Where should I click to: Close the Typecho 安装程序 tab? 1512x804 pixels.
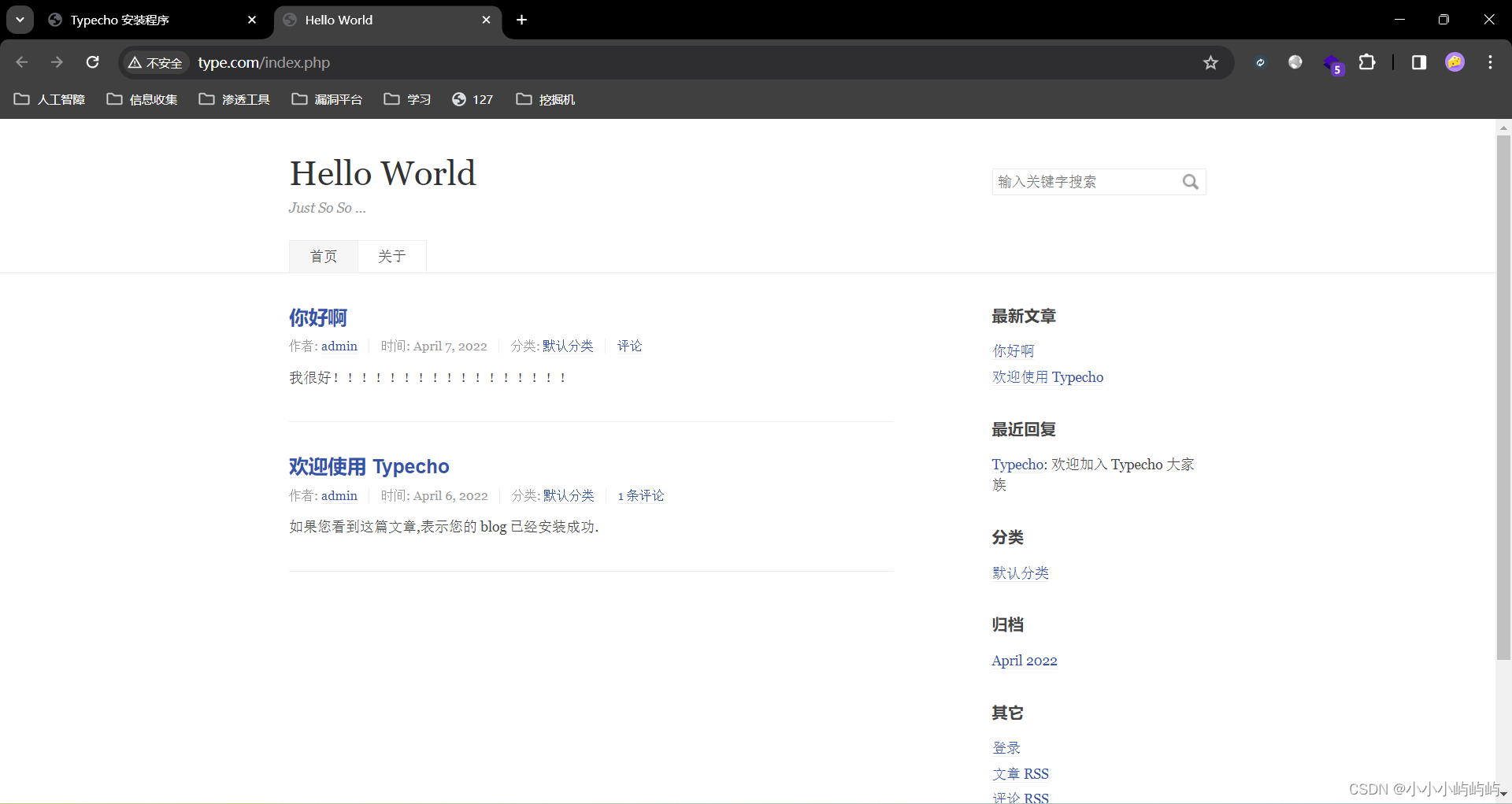252,20
